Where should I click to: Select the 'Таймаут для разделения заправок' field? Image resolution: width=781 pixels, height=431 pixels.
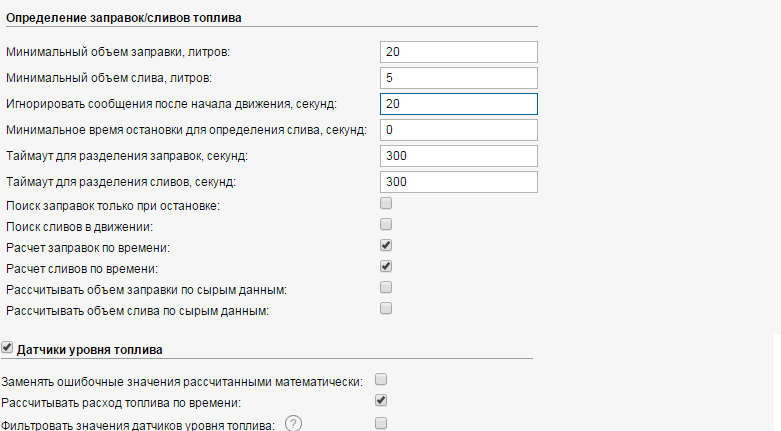[459, 156]
